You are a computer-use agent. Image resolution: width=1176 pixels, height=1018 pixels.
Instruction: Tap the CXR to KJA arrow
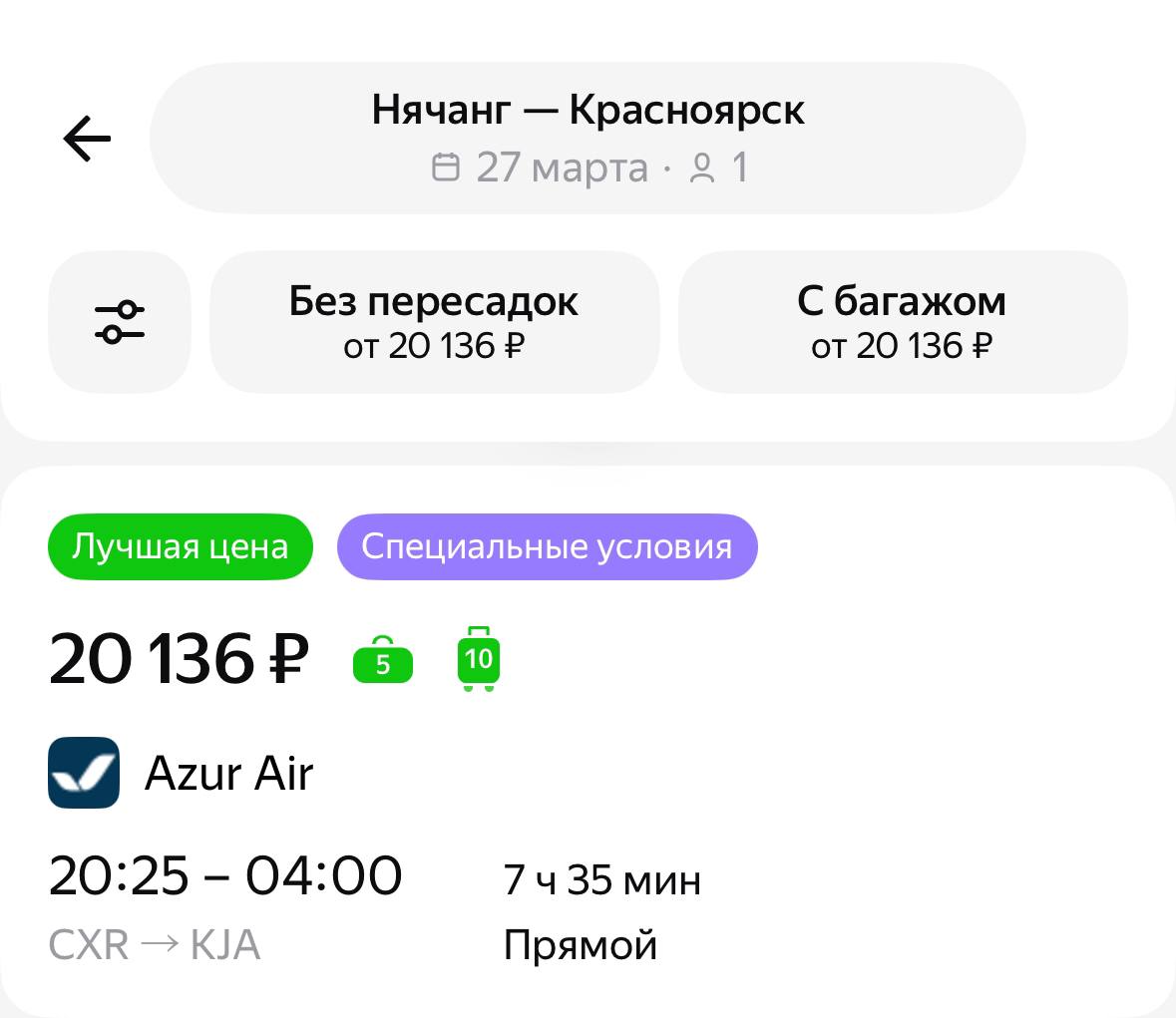[x=160, y=944]
